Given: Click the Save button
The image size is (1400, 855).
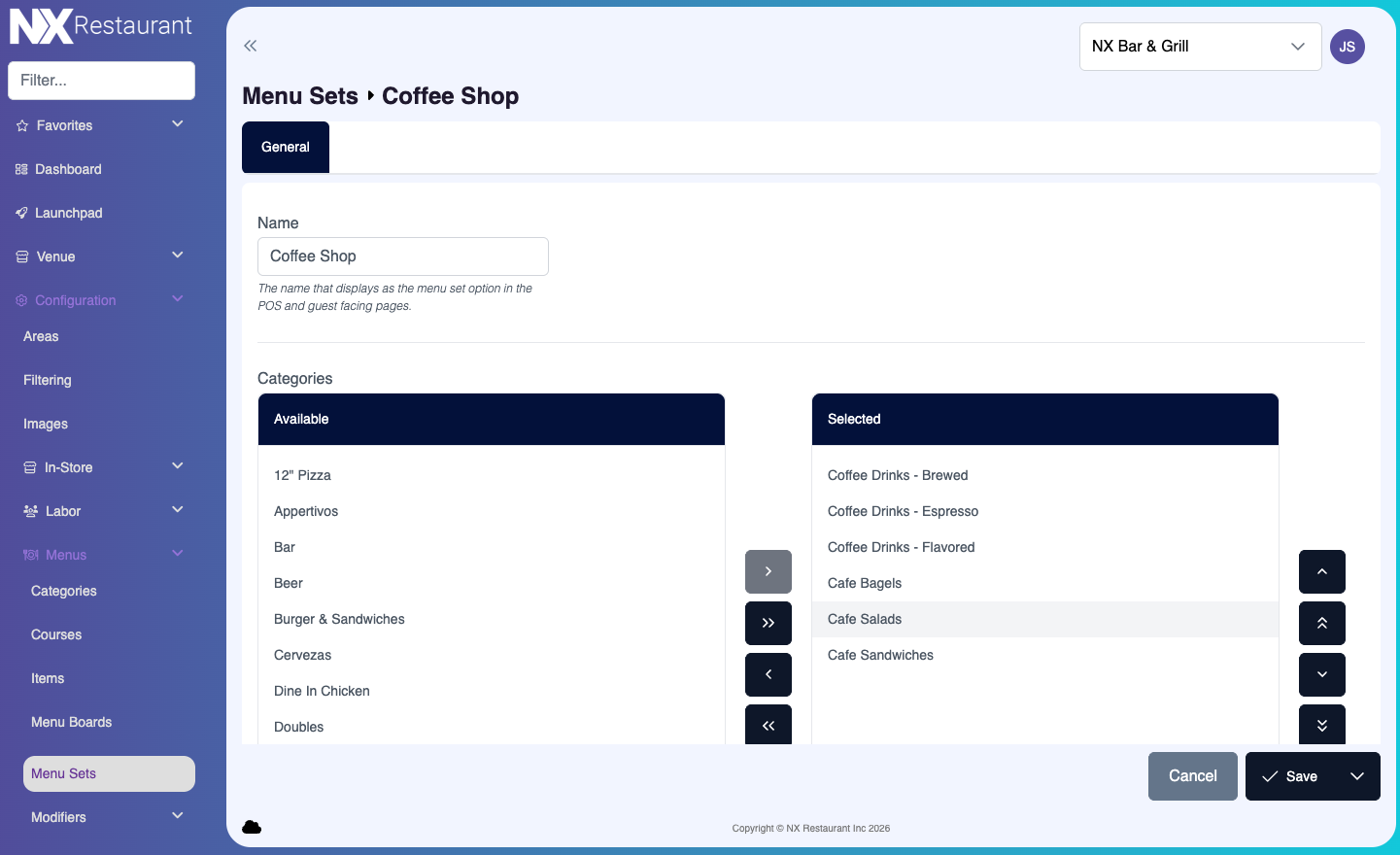Looking at the screenshot, I should 1290,776.
